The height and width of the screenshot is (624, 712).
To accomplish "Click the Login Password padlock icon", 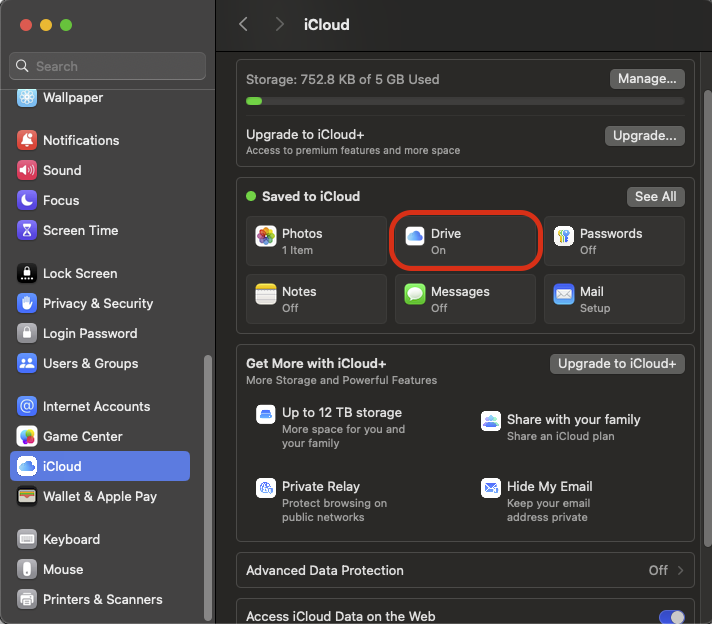I will (27, 333).
